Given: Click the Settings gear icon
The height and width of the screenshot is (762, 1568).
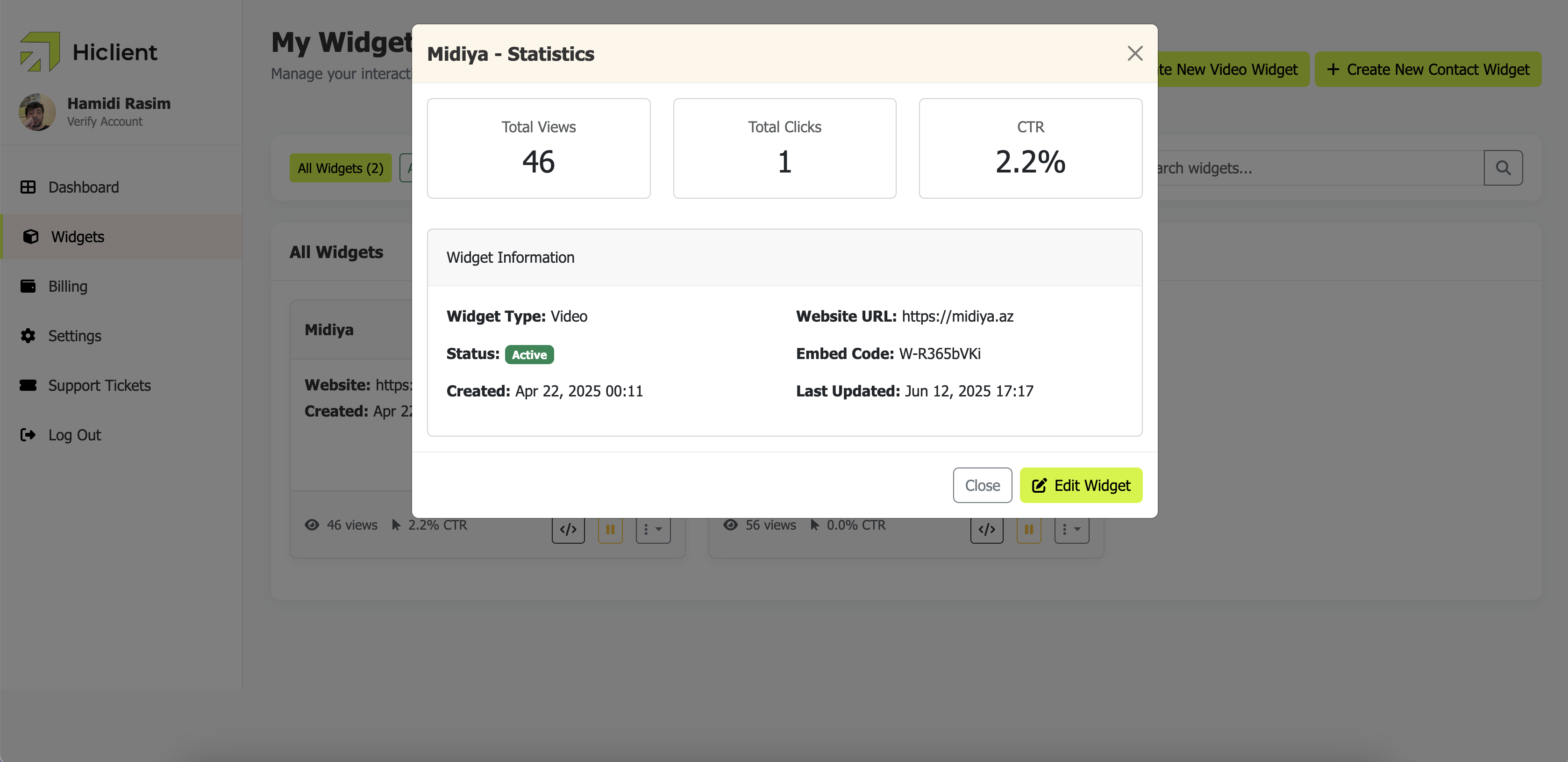Looking at the screenshot, I should (28, 336).
